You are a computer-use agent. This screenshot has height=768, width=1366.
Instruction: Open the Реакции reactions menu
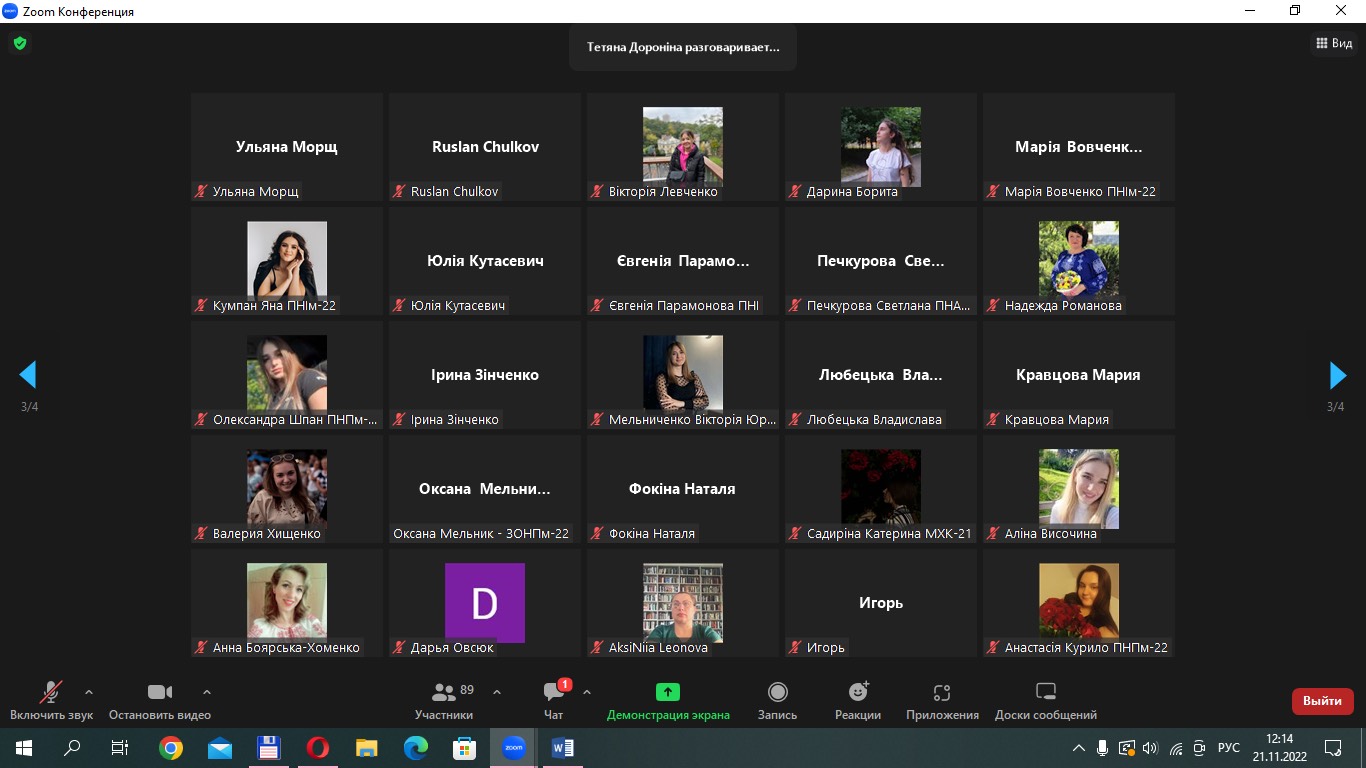tap(858, 700)
